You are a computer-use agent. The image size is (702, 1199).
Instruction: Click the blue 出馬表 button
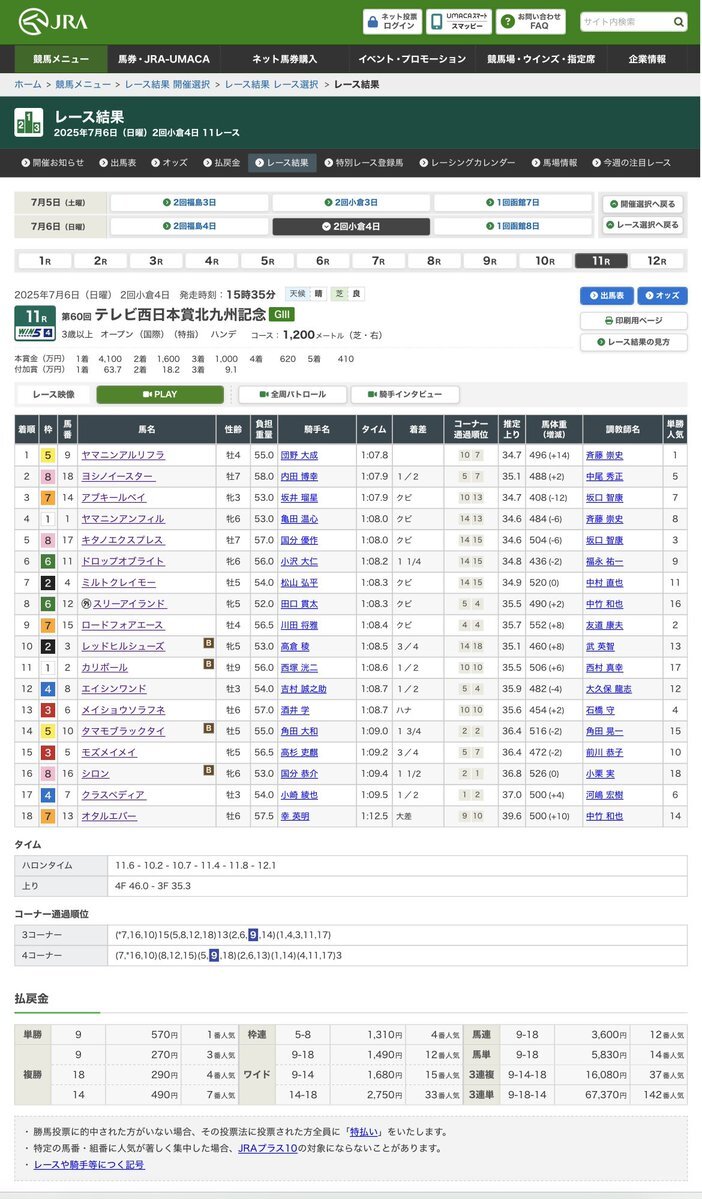tap(606, 295)
